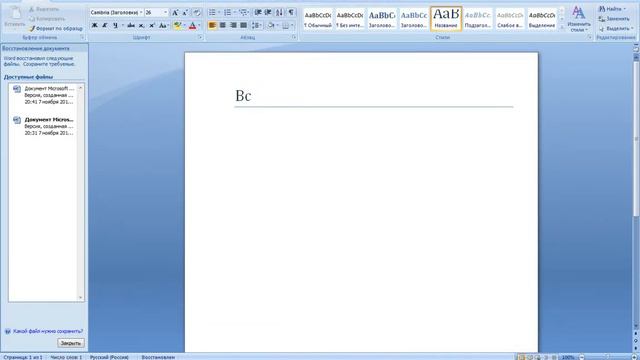
Task: Apply subscript formatting
Action: (x=141, y=25)
